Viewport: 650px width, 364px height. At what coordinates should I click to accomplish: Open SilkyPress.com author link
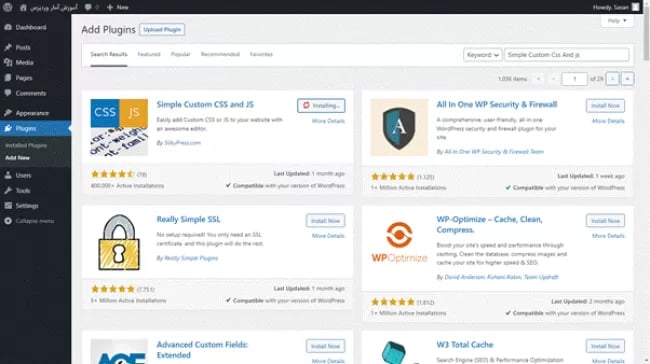[182, 143]
